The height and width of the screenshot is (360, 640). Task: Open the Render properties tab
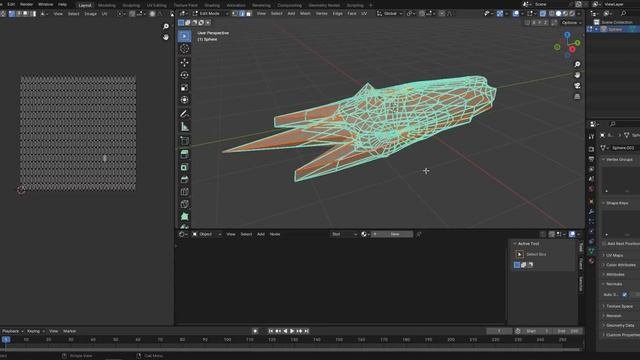tap(591, 149)
